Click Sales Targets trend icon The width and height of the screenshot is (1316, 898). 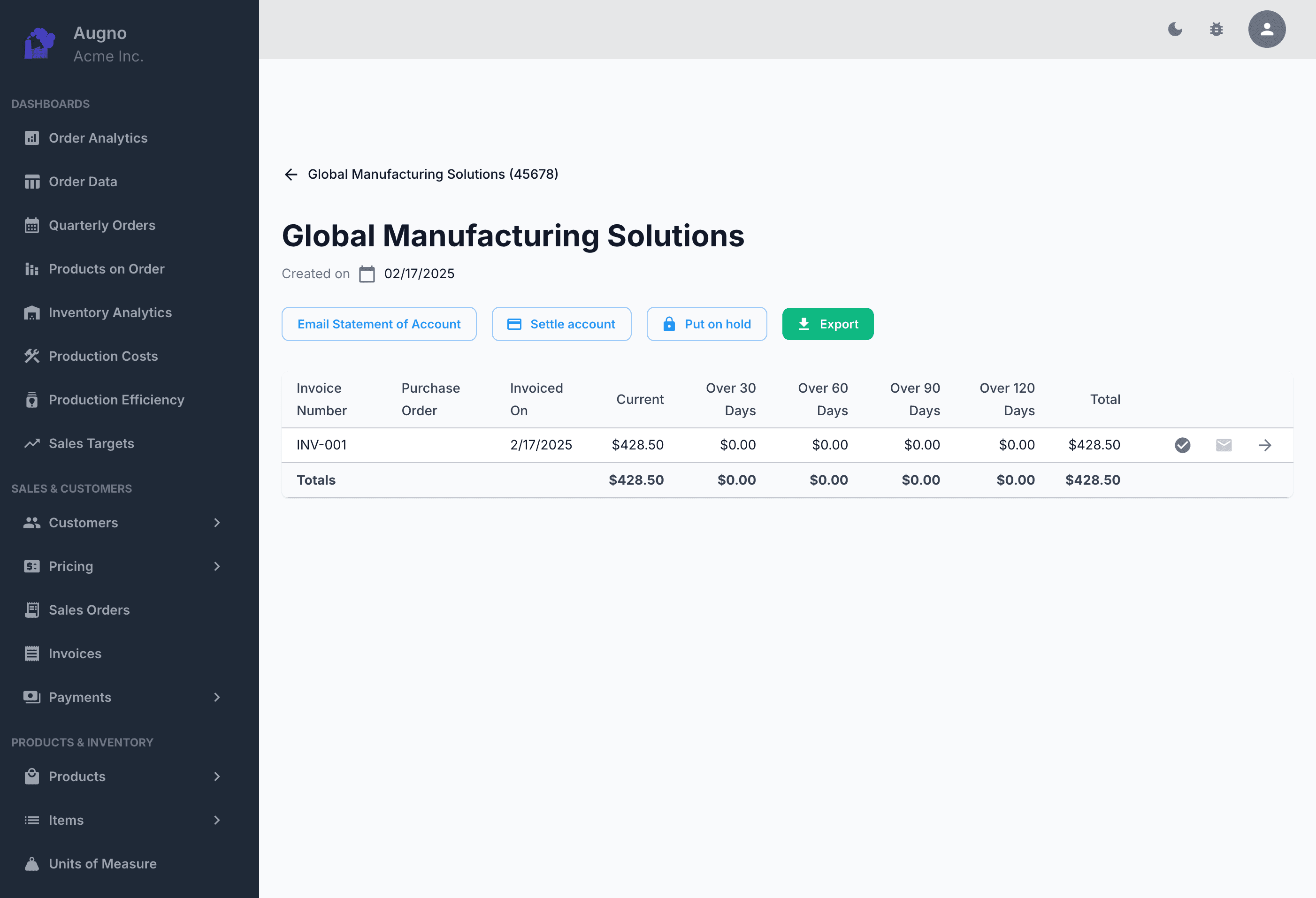(32, 443)
